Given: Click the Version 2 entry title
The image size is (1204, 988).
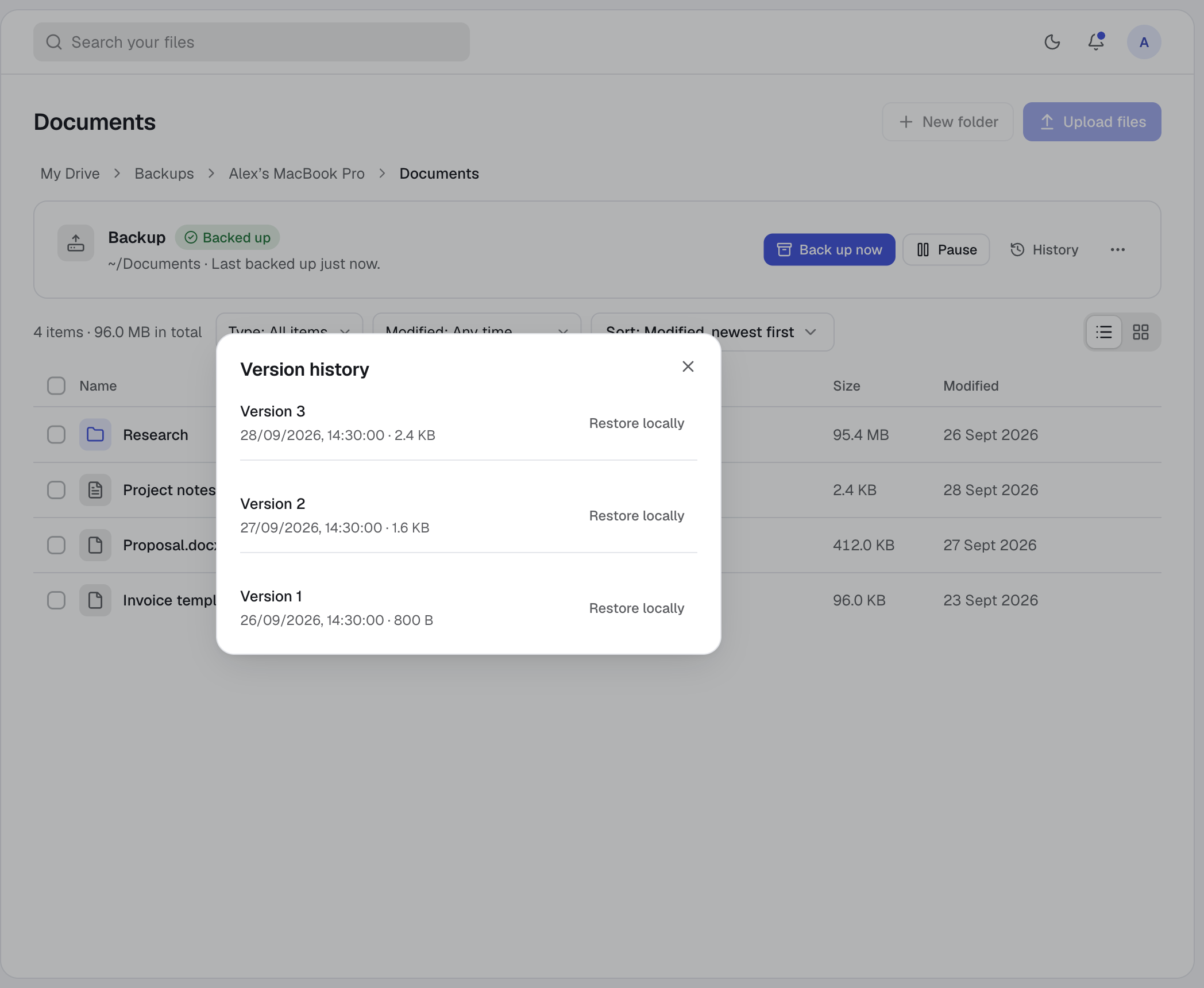Looking at the screenshot, I should pyautogui.click(x=273, y=504).
